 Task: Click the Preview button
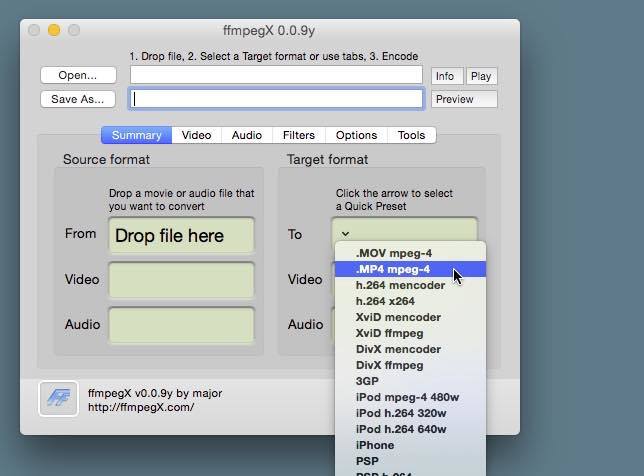click(x=464, y=99)
